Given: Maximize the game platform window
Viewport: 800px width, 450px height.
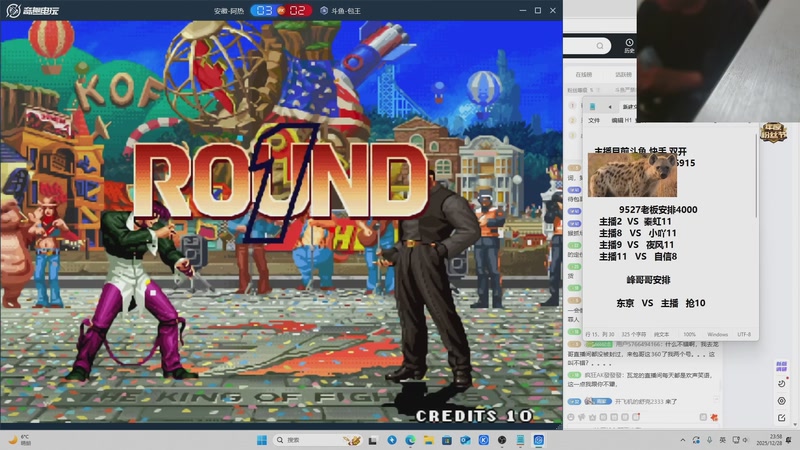Looking at the screenshot, I should tap(538, 10).
